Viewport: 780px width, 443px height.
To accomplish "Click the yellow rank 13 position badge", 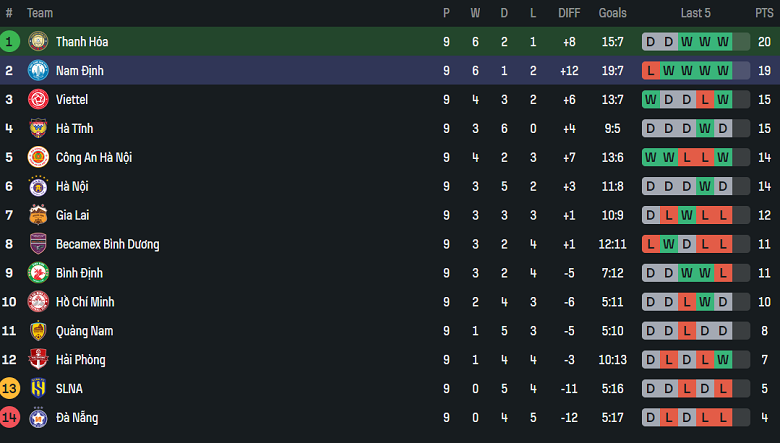I will (x=10, y=388).
